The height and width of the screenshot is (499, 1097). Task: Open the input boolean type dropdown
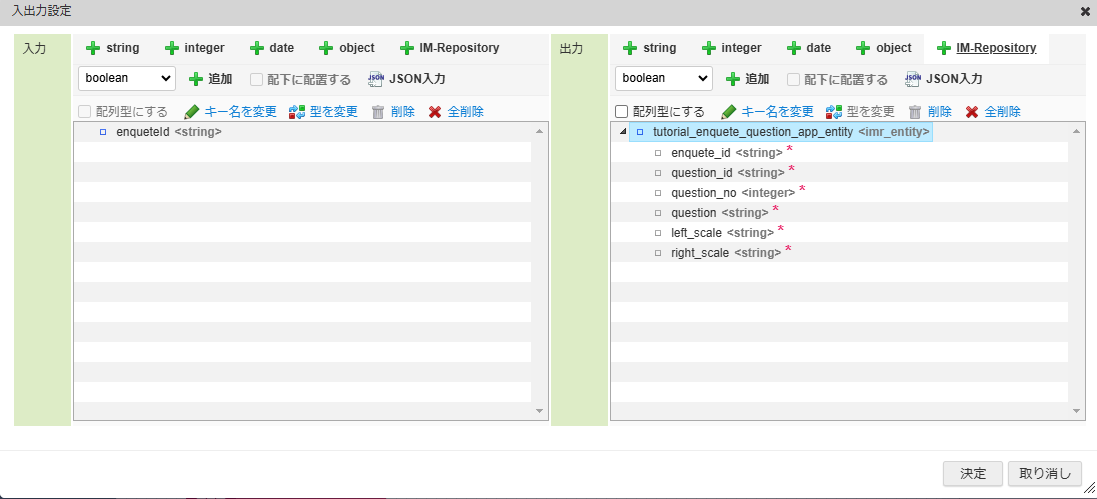tap(127, 78)
